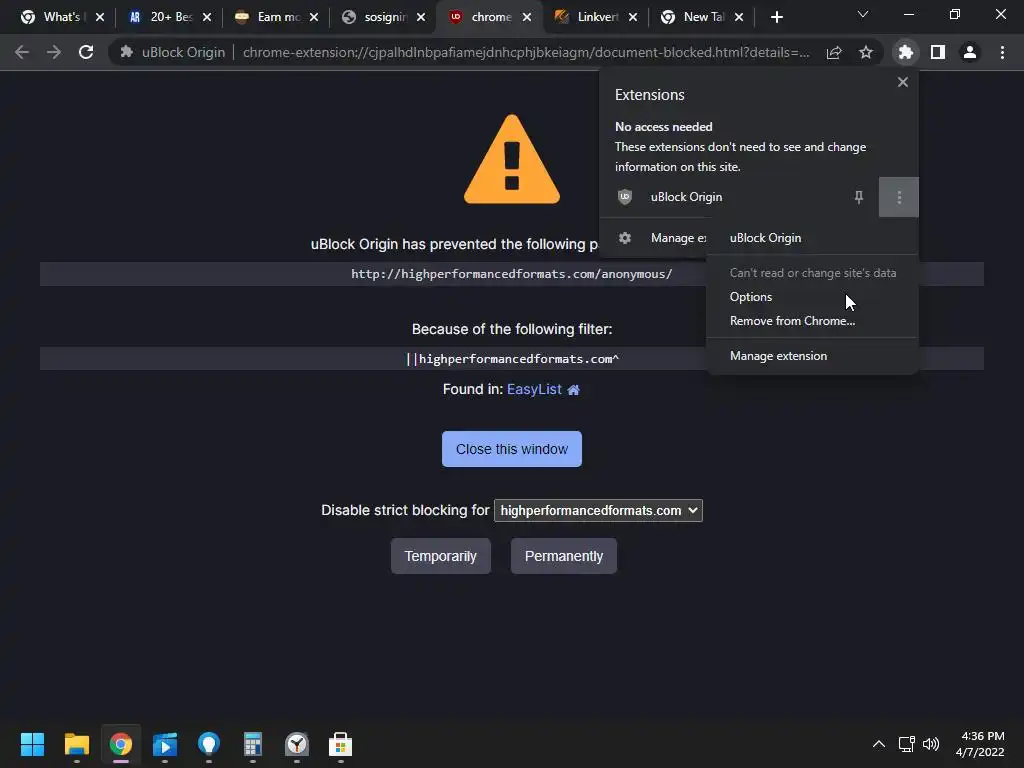This screenshot has width=1024, height=768.
Task: Open File Explorer from the taskbar
Action: tap(76, 744)
